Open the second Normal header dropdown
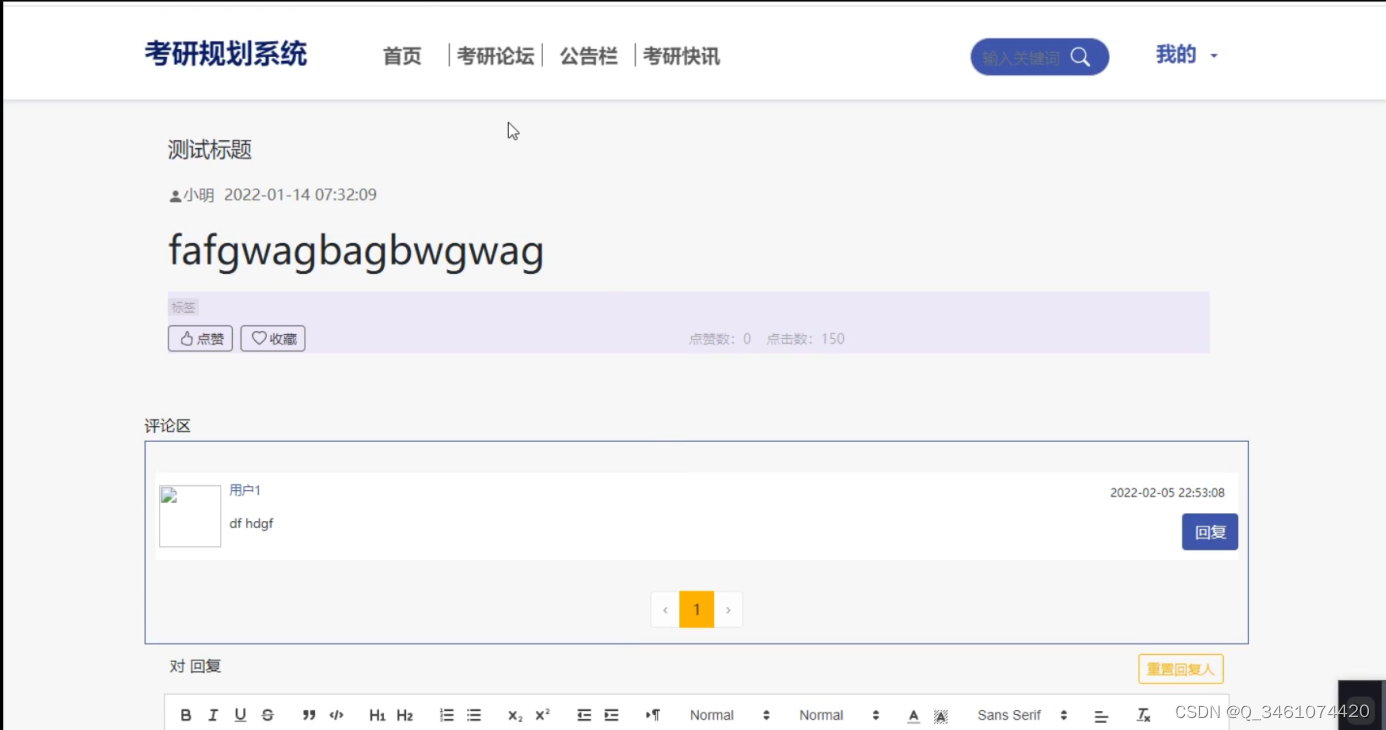The image size is (1386, 730). click(x=839, y=715)
